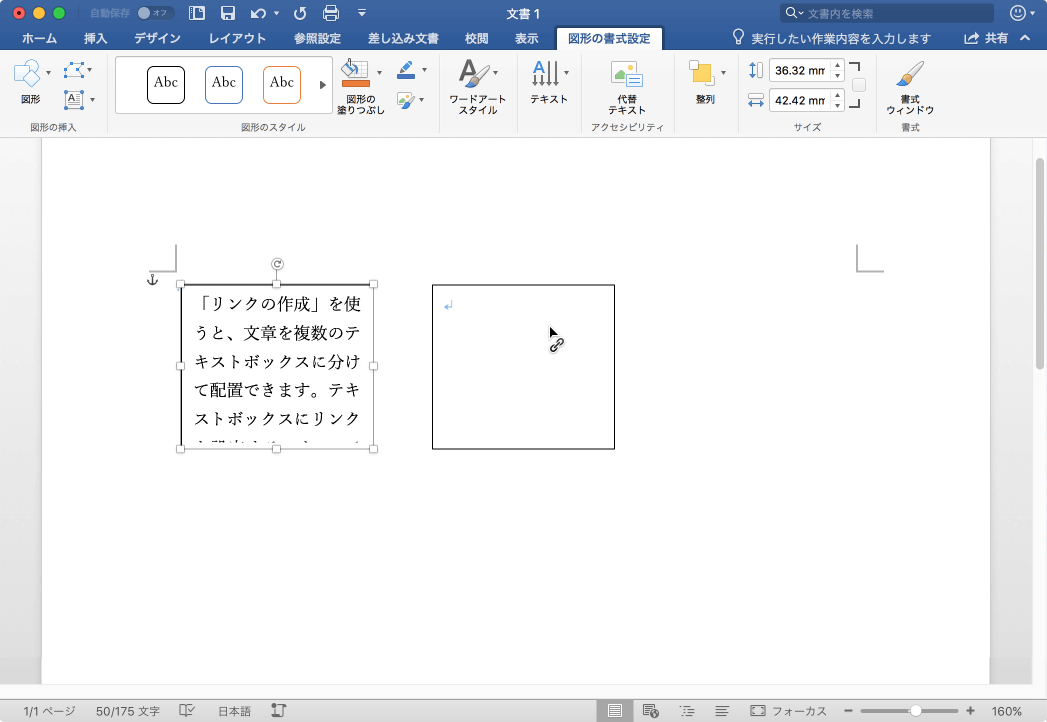1047x722 pixels.
Task: Apply the blue outline Abc style
Action: coord(224,84)
